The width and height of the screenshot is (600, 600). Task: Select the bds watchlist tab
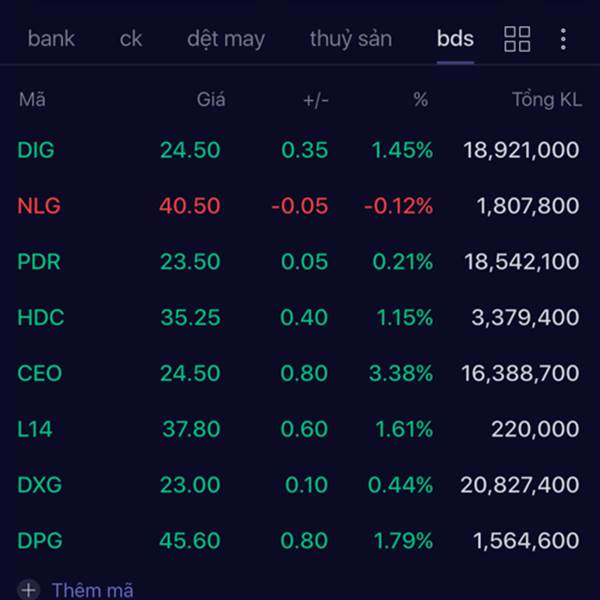tap(455, 39)
